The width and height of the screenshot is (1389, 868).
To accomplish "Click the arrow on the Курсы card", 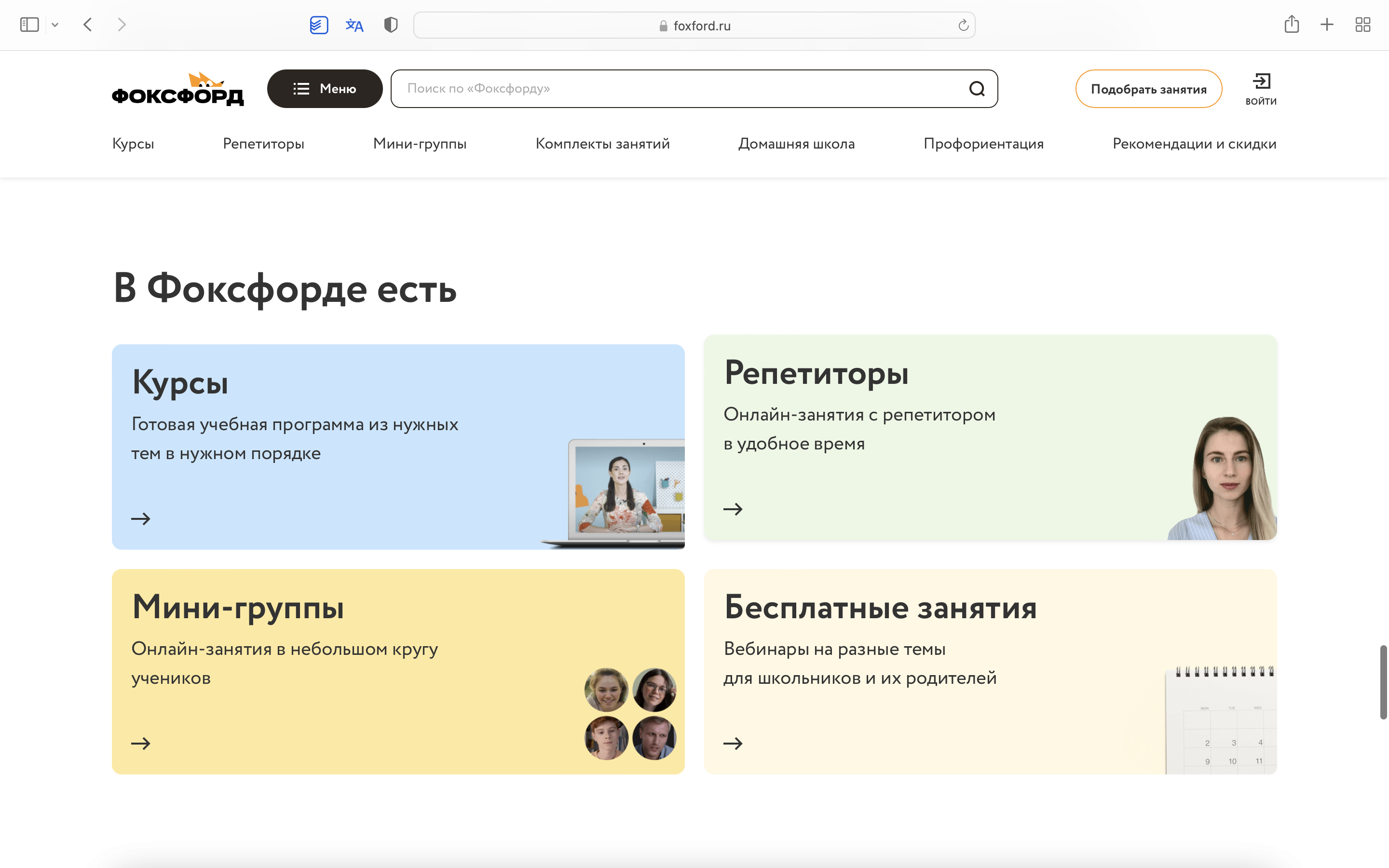I will click(141, 519).
